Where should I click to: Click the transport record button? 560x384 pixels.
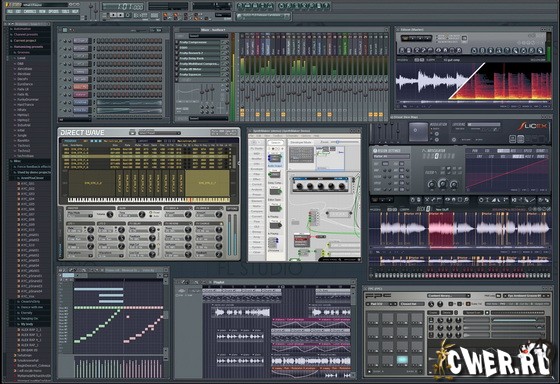pyautogui.click(x=128, y=15)
